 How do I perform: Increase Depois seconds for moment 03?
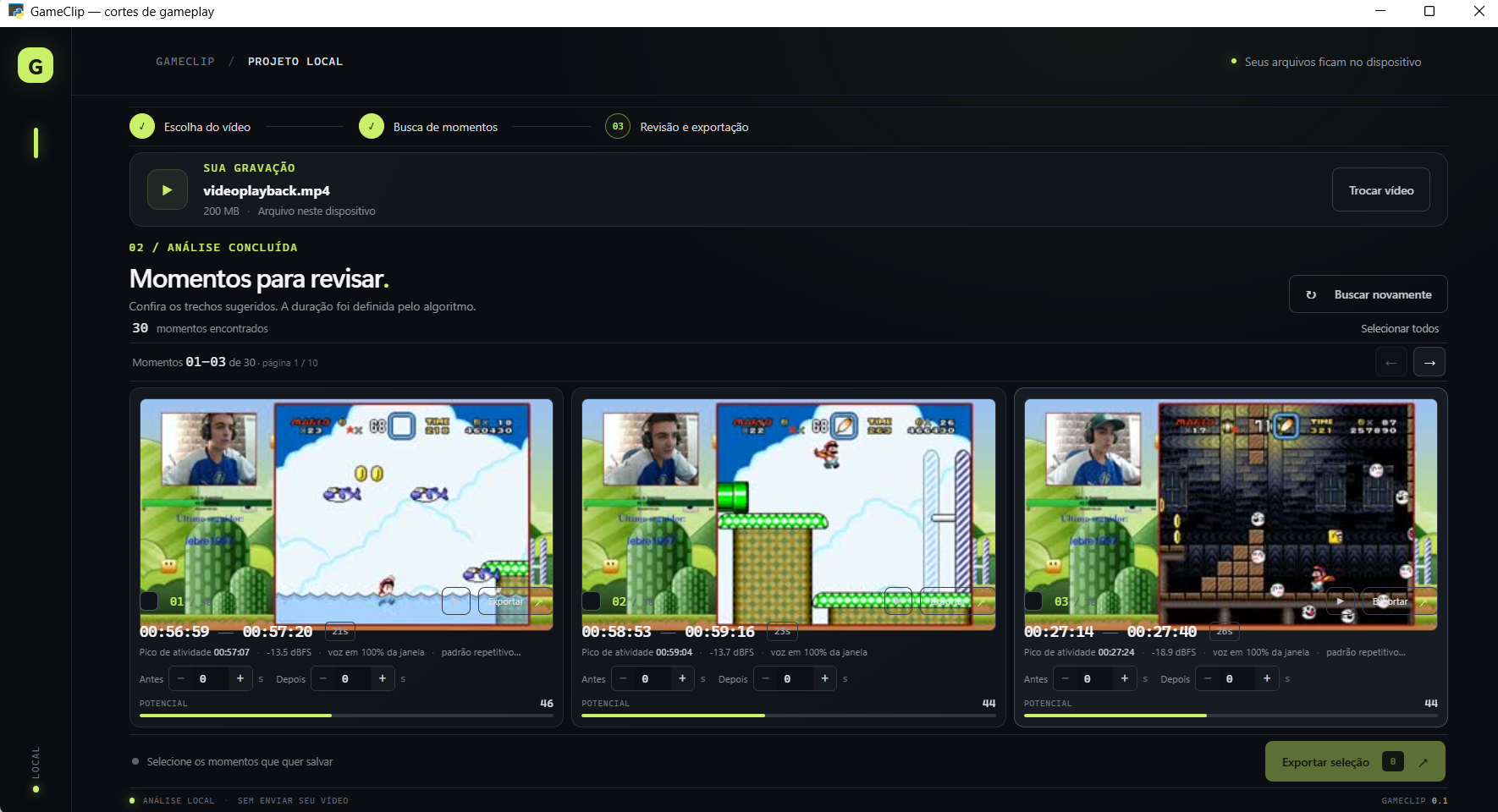point(1267,678)
